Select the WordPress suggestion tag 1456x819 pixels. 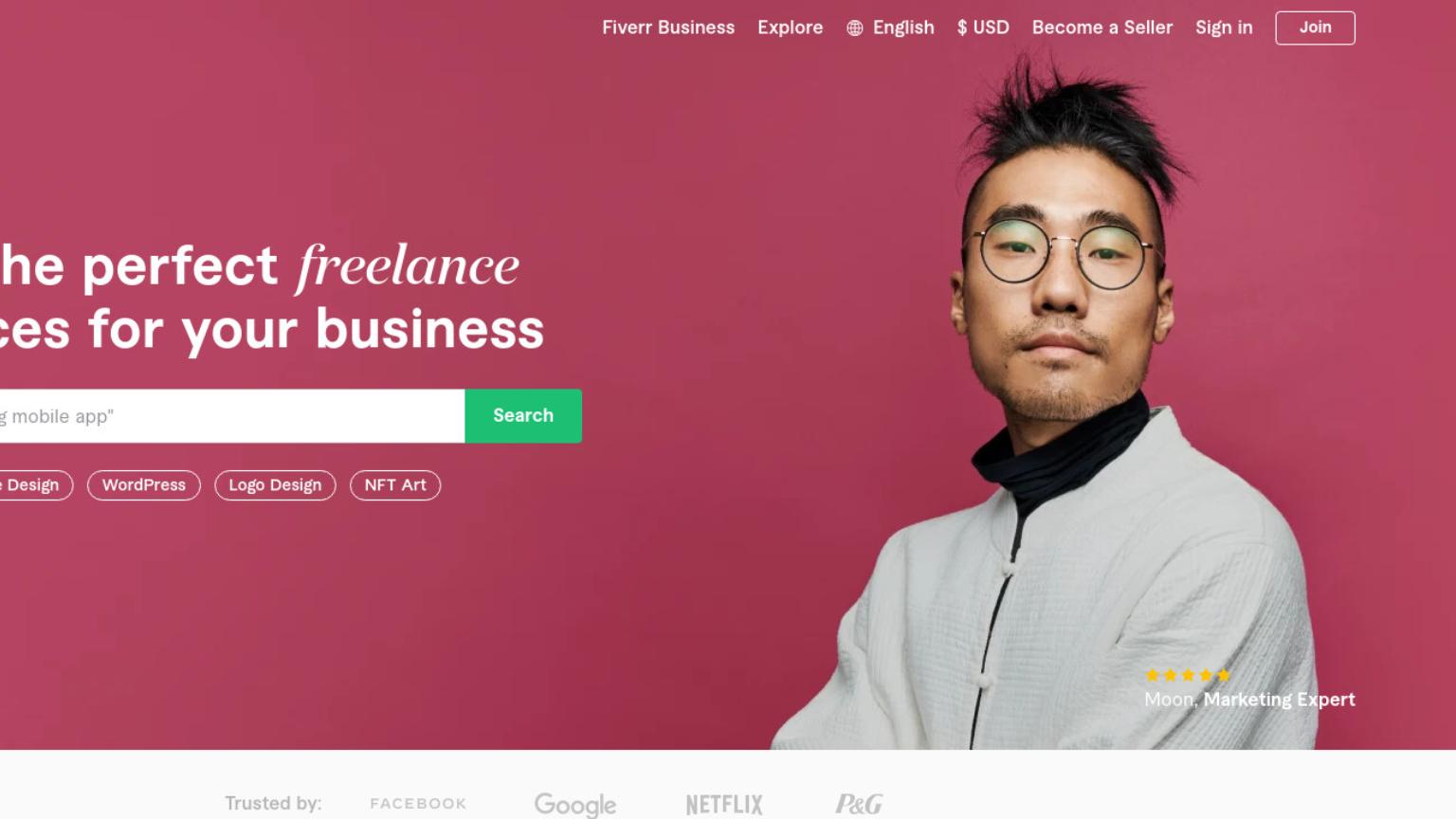[x=144, y=485]
